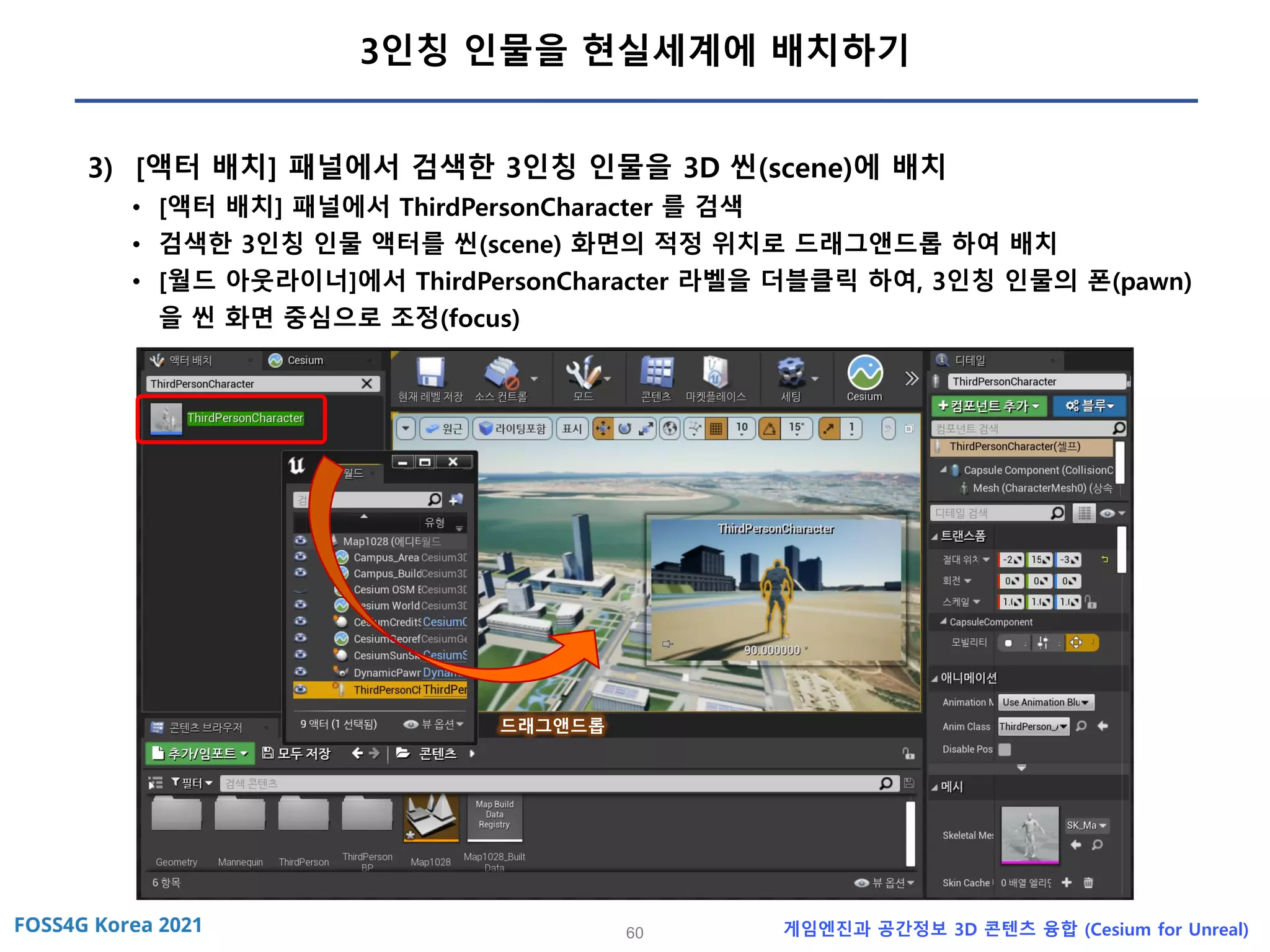1270x952 pixels.
Task: Select the rotate gizmo tool in the viewport
Action: coord(625,428)
